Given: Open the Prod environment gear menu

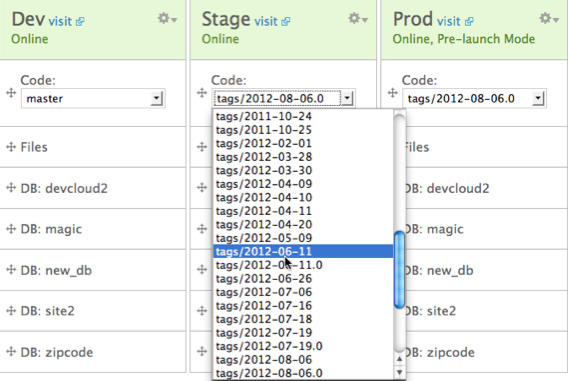Looking at the screenshot, I should pyautogui.click(x=548, y=18).
